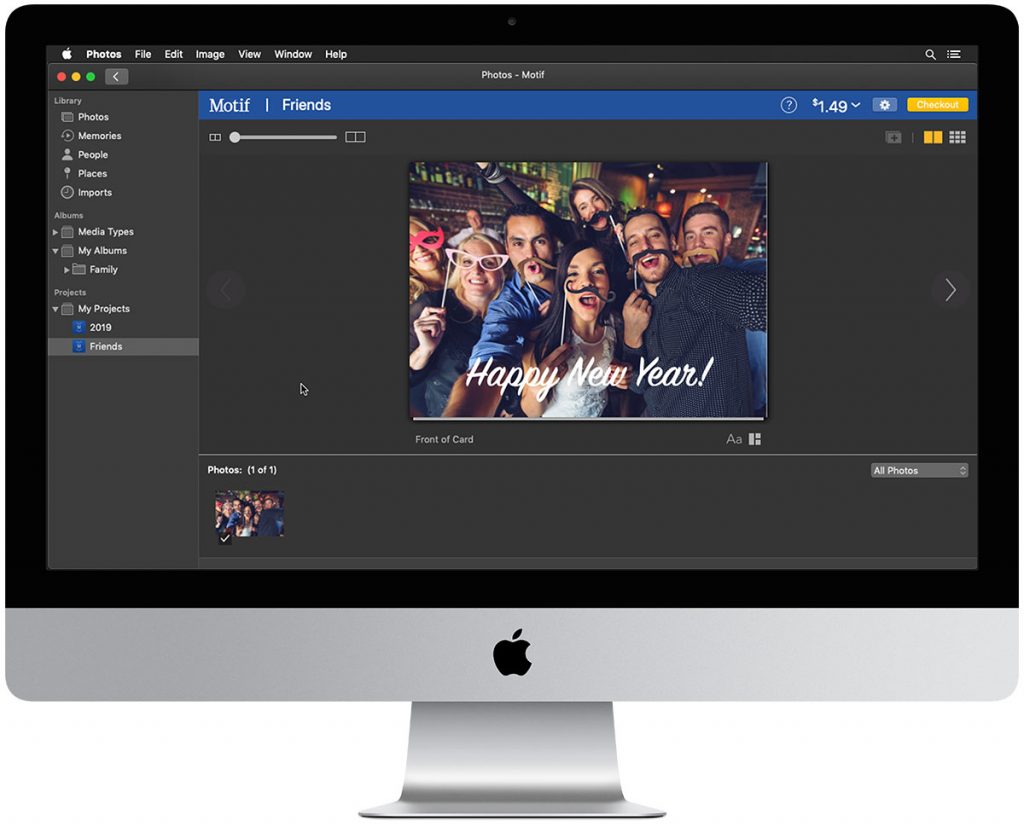
Task: Select the party photo thumbnail in tray
Action: coord(249,514)
